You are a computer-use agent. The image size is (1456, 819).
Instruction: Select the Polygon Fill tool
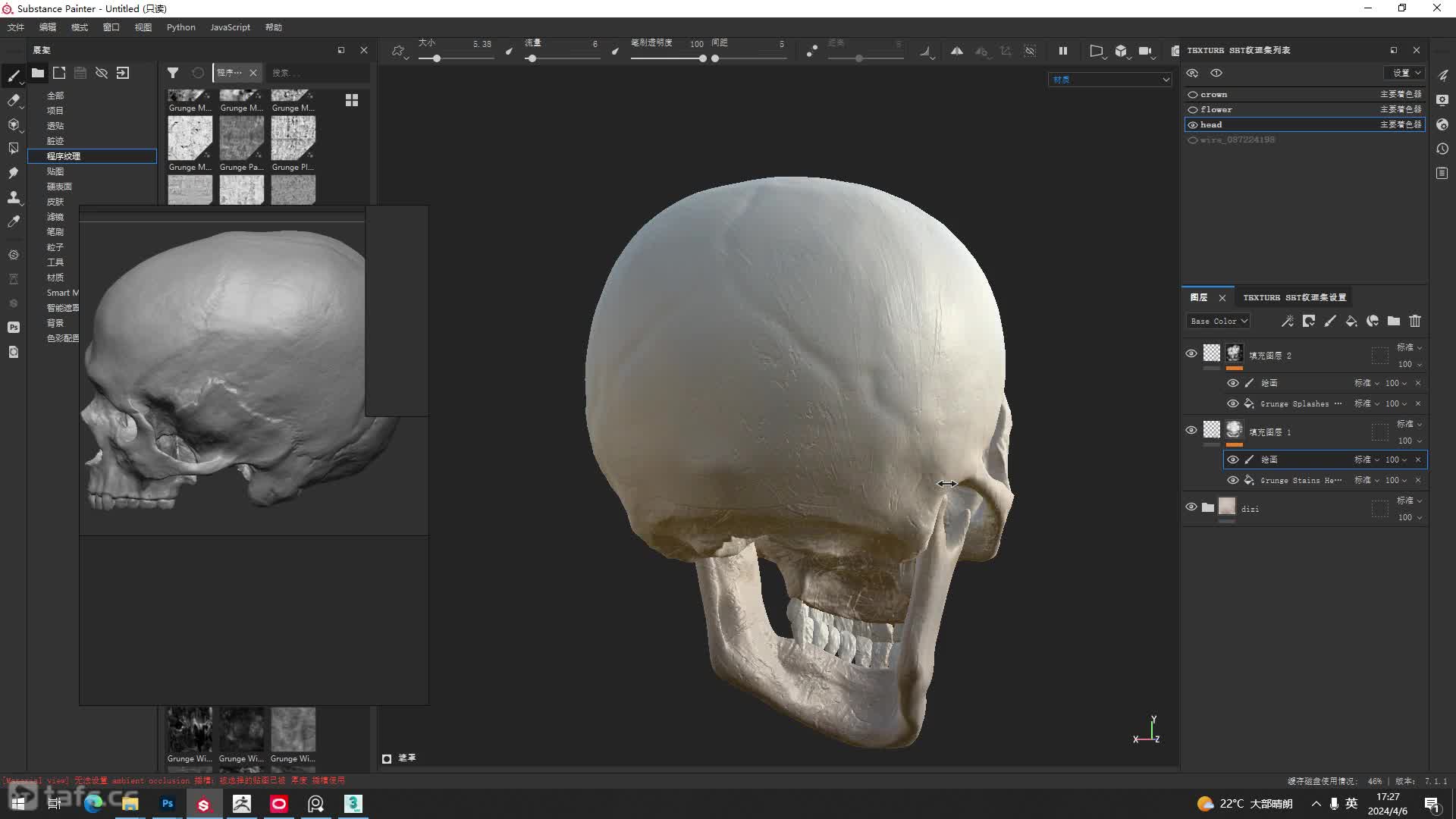14,149
